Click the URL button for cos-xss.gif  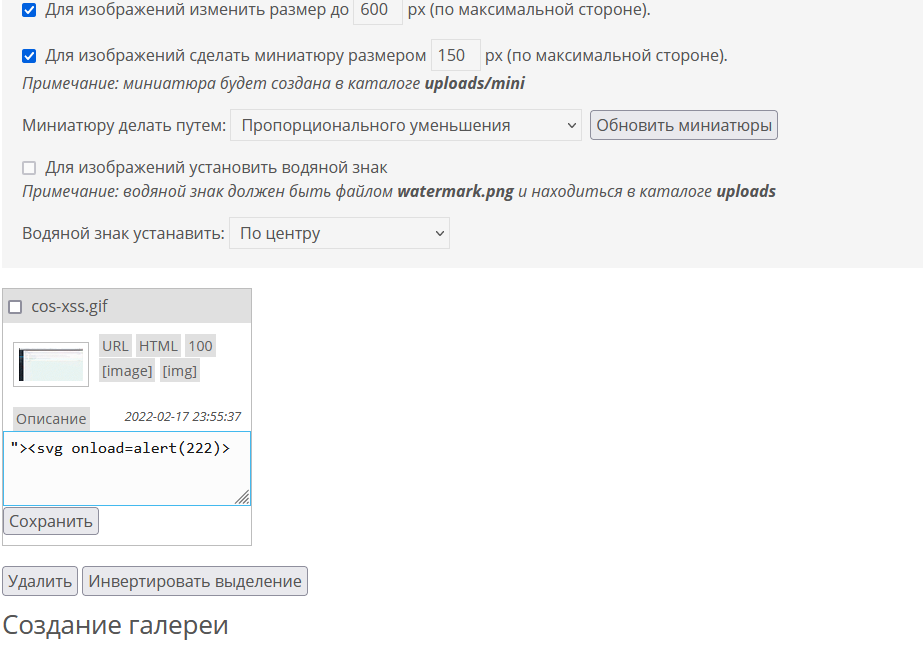pos(114,345)
